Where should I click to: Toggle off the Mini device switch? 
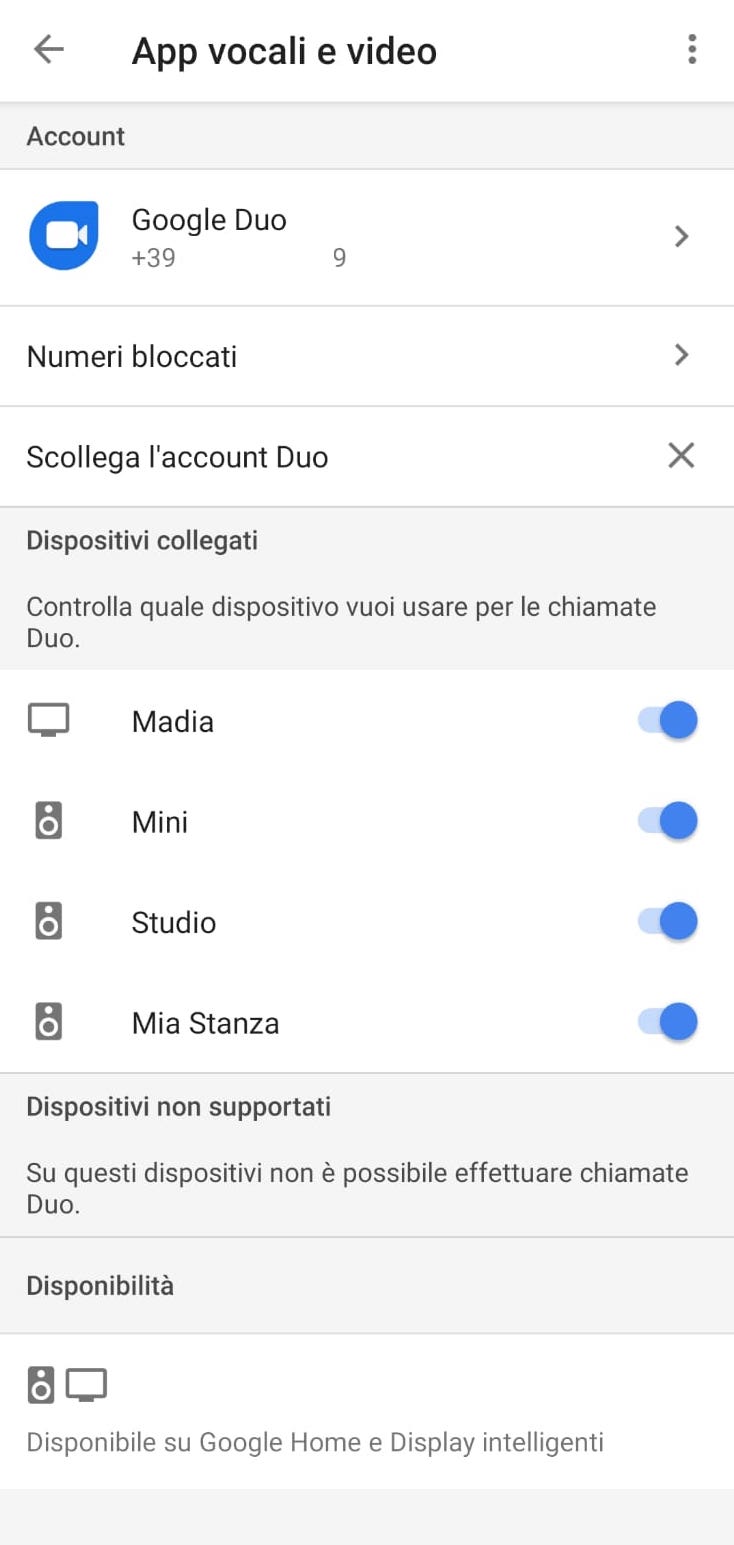pyautogui.click(x=668, y=821)
